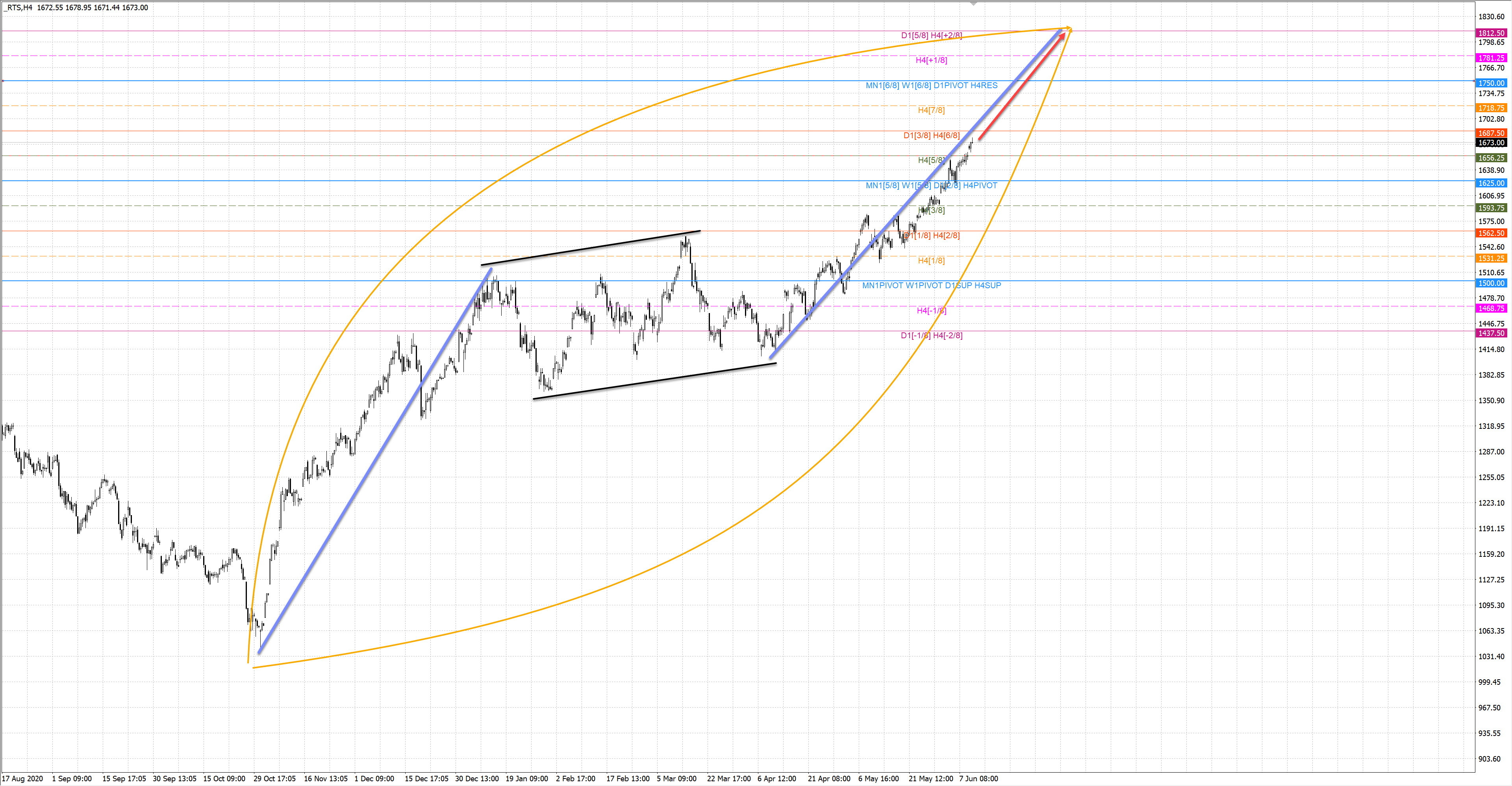Click the orange 1718.75 price tag
1512x786 pixels.
point(1491,108)
